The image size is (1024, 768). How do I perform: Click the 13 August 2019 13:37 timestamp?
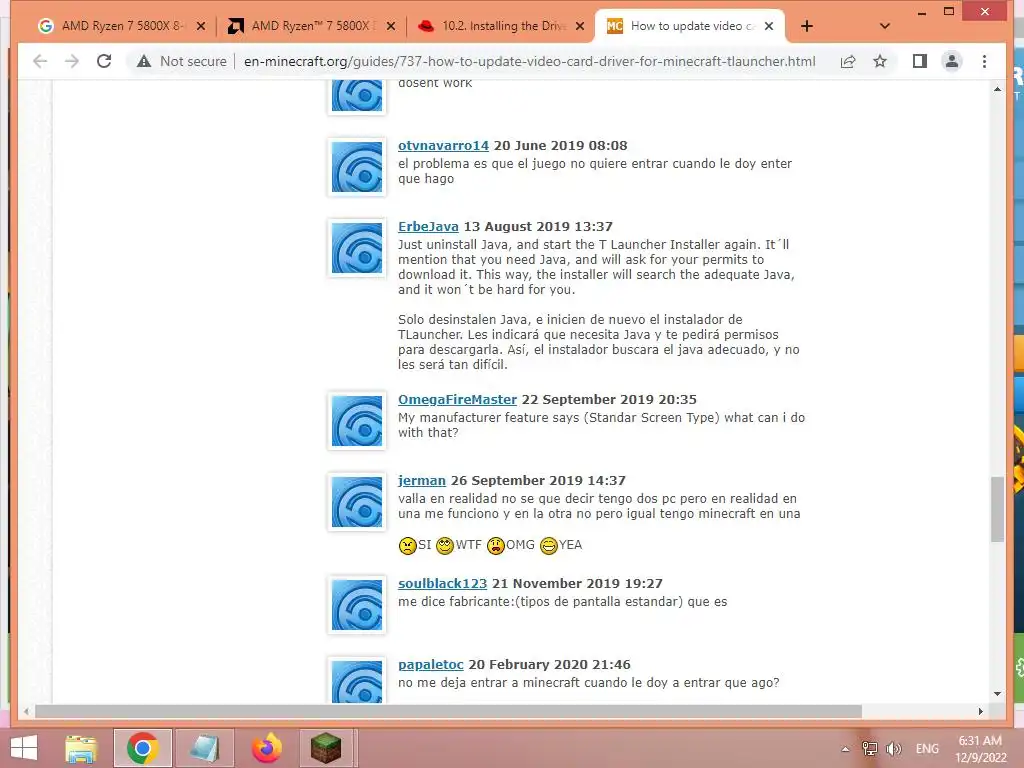[x=538, y=227]
